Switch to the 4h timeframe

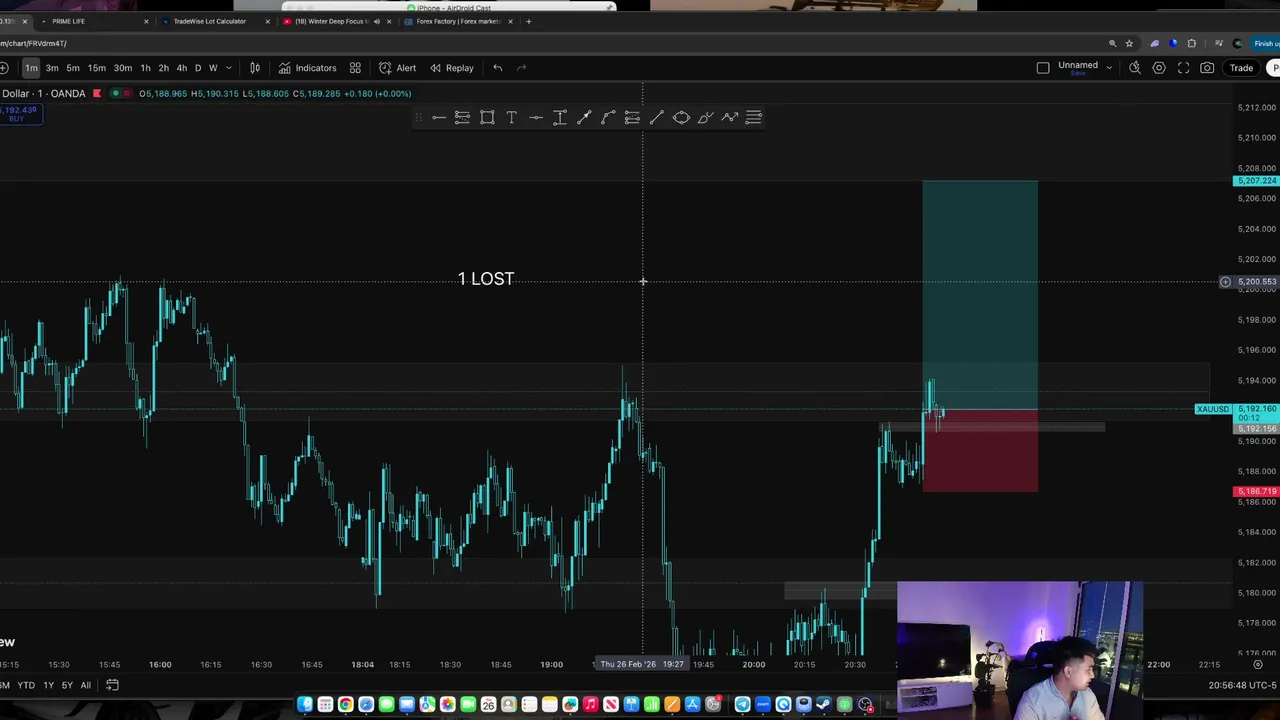coord(182,68)
